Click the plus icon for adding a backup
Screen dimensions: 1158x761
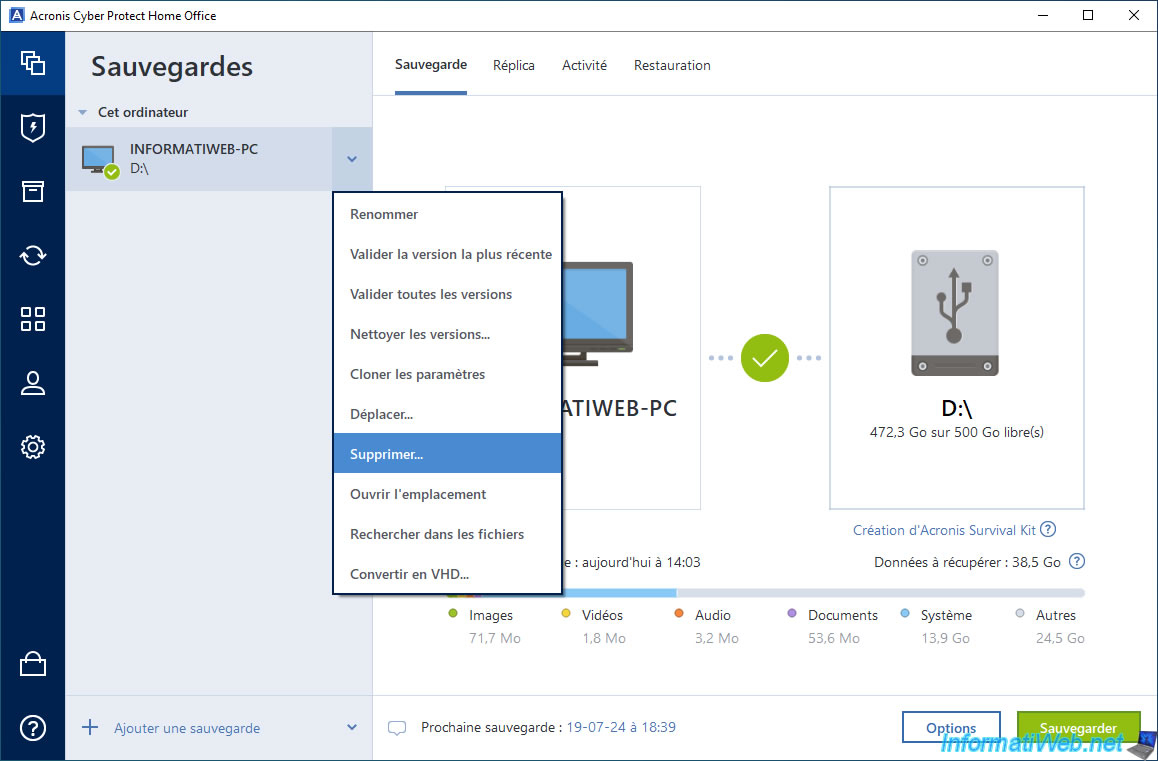click(89, 728)
